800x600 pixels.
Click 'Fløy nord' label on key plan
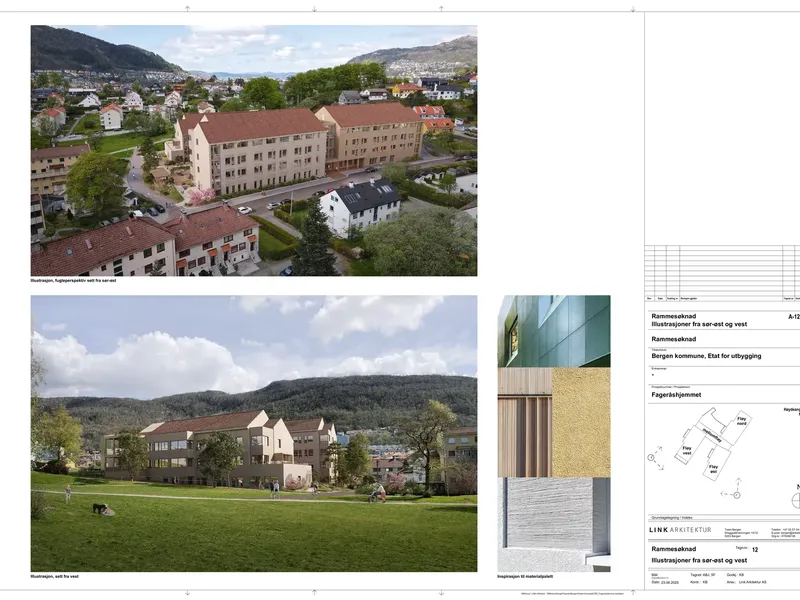tap(741, 421)
